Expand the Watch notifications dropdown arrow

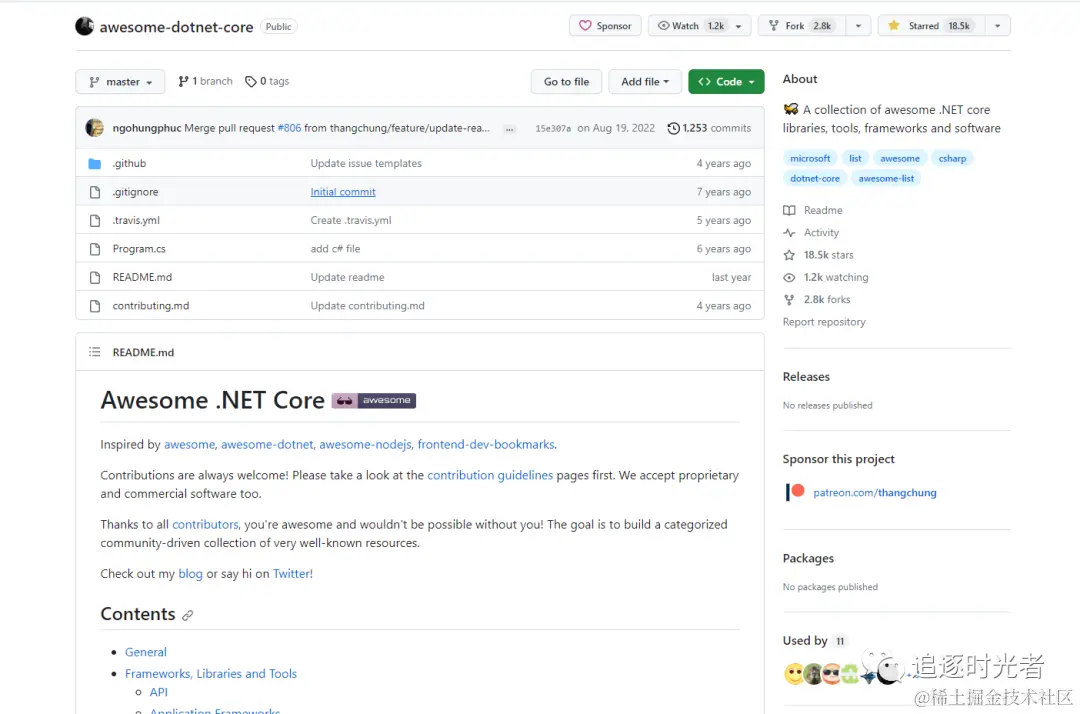pyautogui.click(x=739, y=26)
